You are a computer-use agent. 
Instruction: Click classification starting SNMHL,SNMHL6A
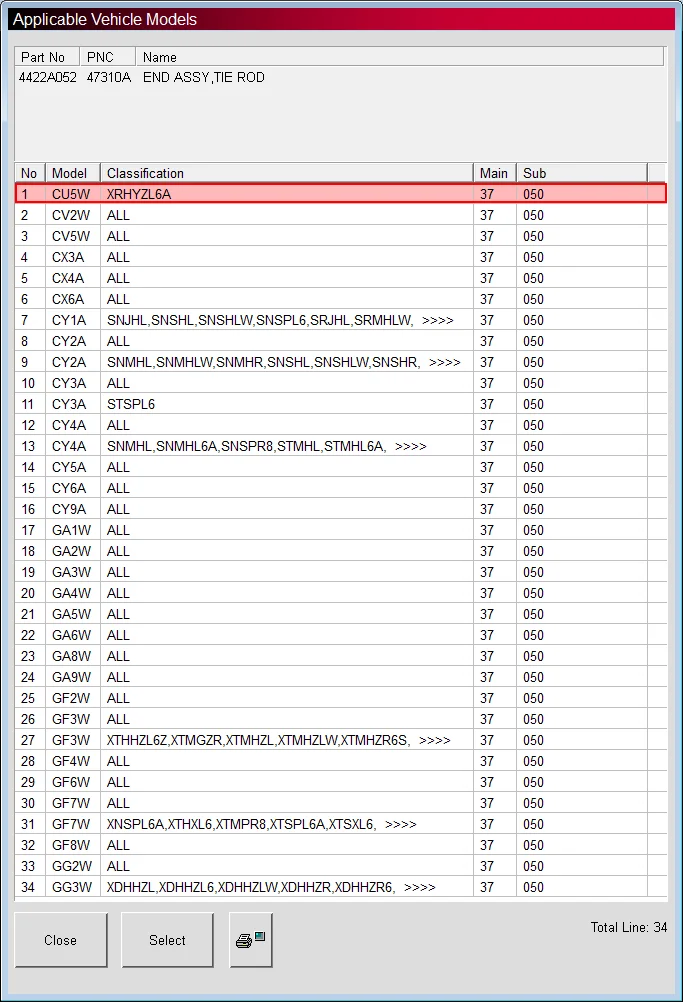tap(266, 446)
